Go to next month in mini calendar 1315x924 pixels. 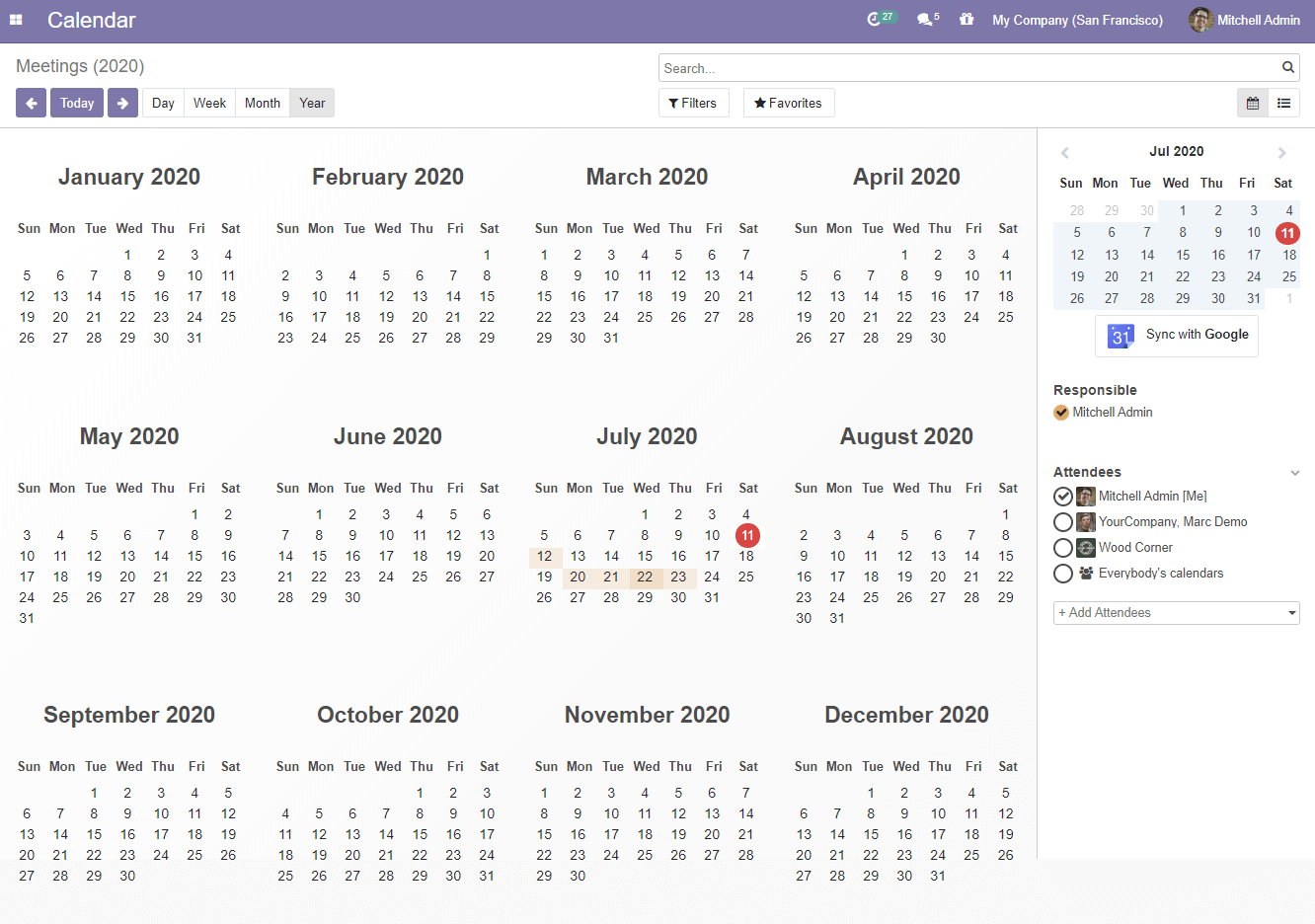tap(1281, 152)
